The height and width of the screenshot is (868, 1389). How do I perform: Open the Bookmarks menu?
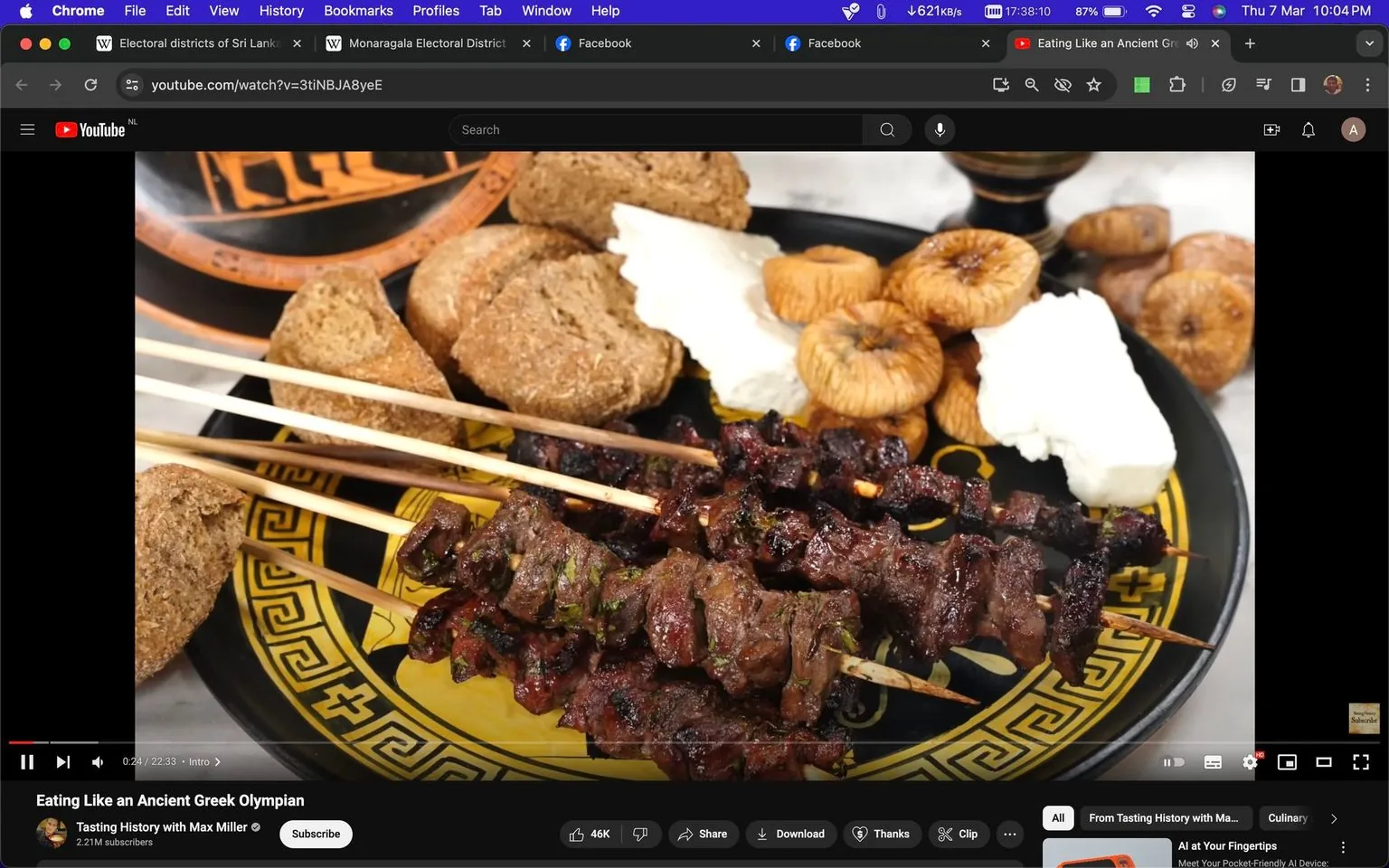tap(357, 11)
